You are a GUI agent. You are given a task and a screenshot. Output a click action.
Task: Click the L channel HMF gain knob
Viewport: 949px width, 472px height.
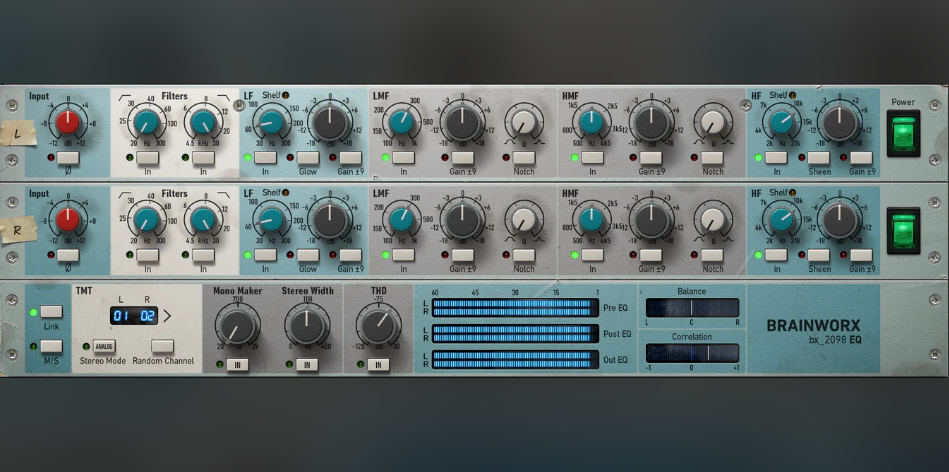tap(651, 123)
